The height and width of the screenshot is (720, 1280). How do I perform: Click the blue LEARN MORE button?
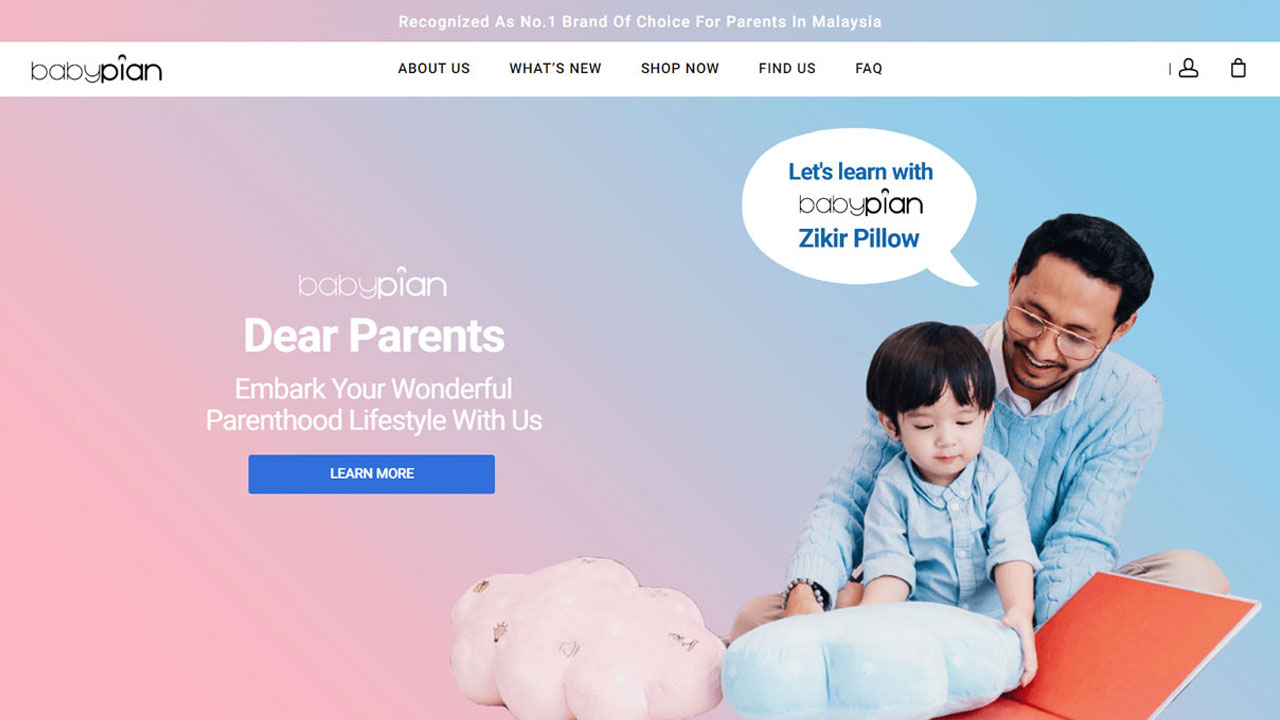[372, 474]
